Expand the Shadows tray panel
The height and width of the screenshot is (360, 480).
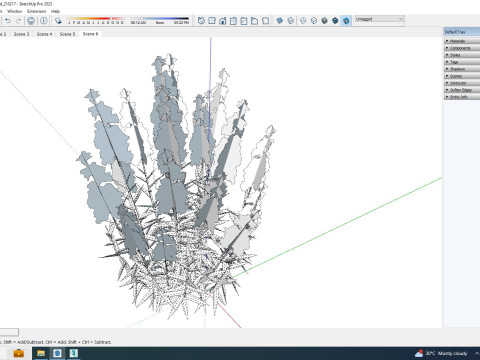pos(462,69)
